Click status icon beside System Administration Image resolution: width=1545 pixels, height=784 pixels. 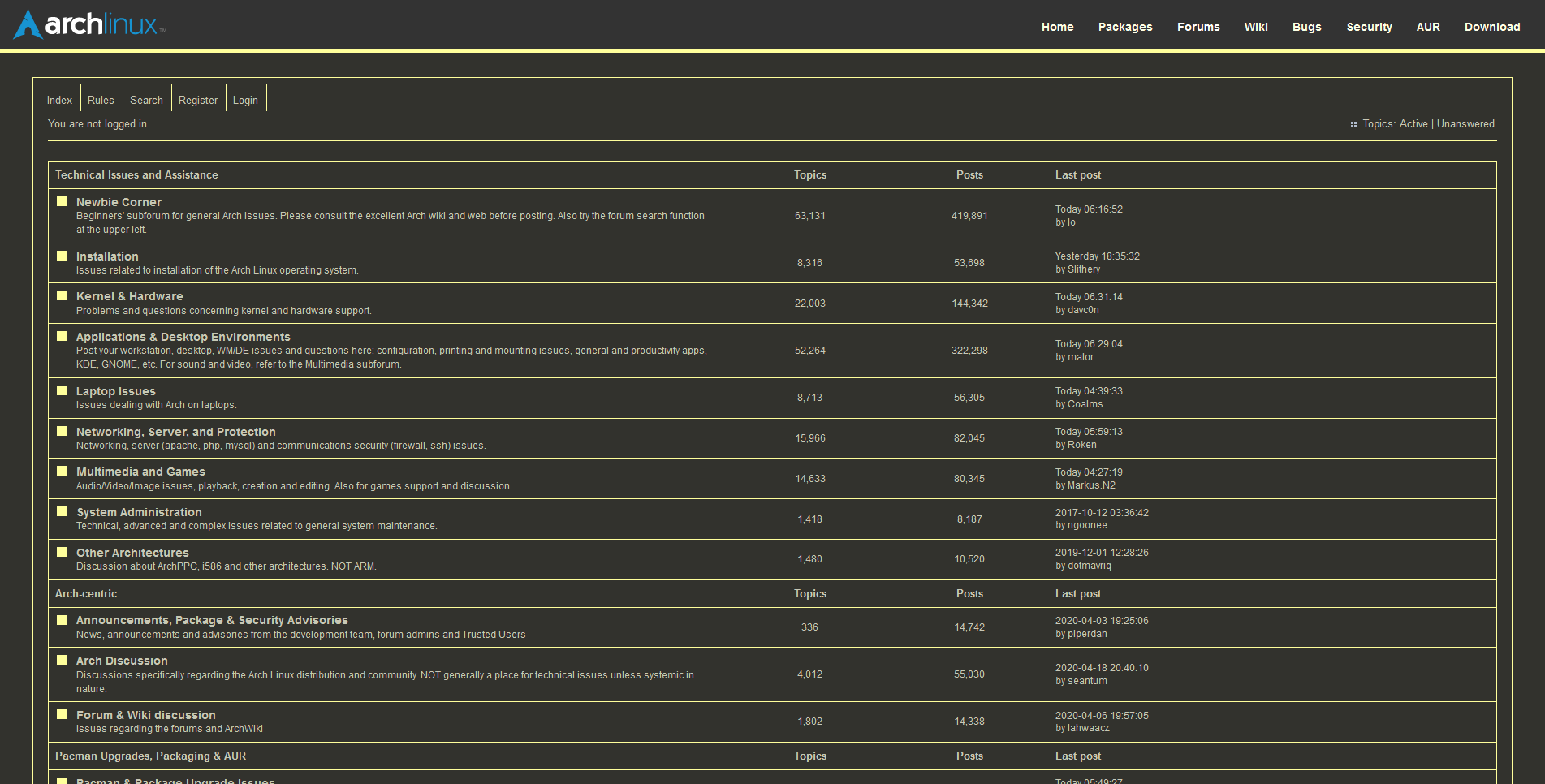click(62, 511)
